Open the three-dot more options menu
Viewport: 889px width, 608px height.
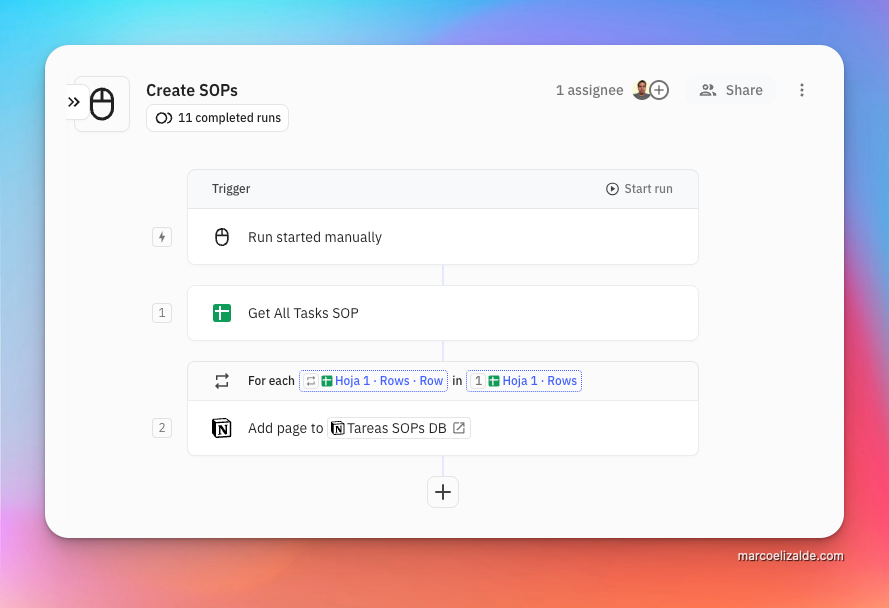click(802, 90)
